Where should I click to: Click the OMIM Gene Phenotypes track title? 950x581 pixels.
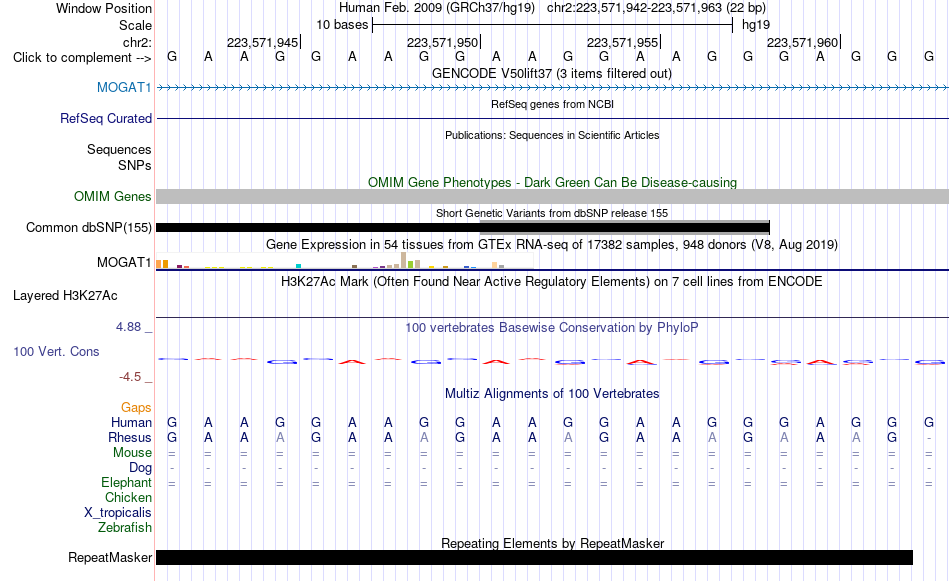tap(552, 182)
